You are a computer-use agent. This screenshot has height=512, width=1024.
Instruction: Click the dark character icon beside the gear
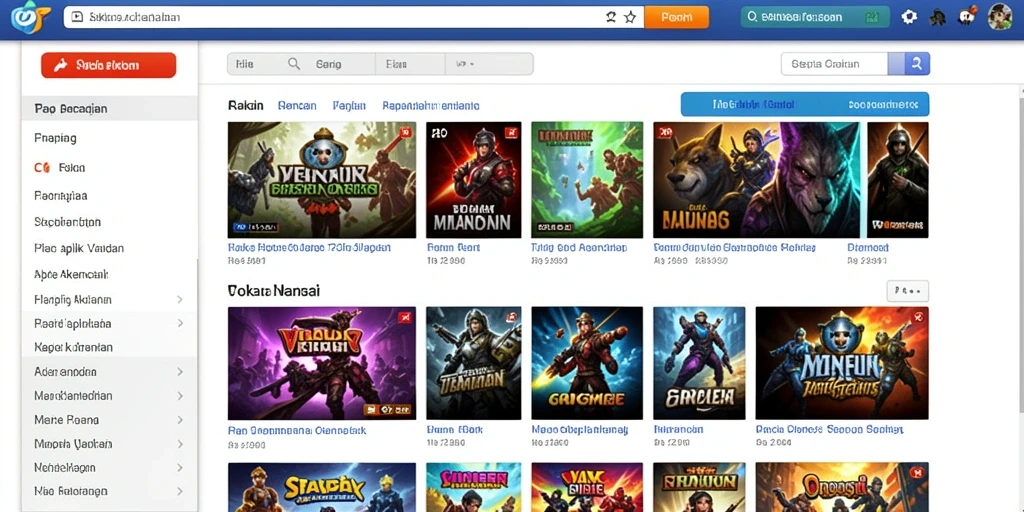(x=938, y=17)
